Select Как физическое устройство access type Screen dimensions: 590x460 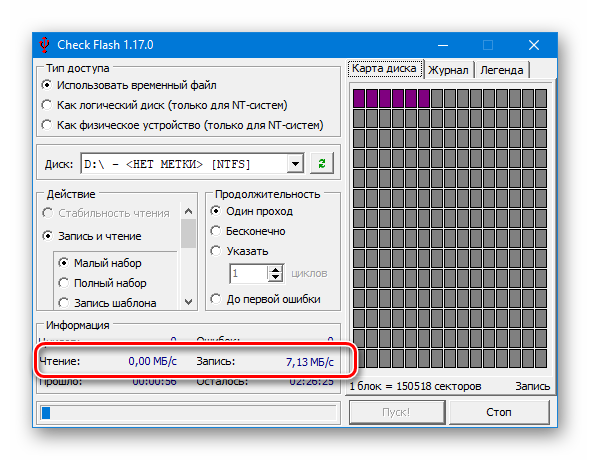182,125
